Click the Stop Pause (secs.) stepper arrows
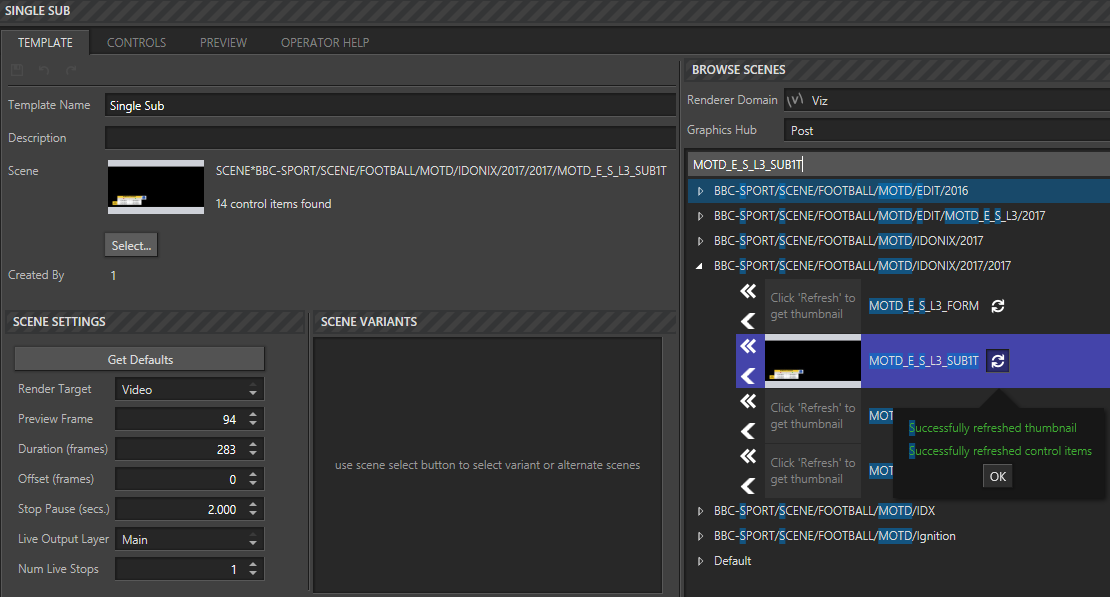The width and height of the screenshot is (1110, 597). [x=253, y=509]
